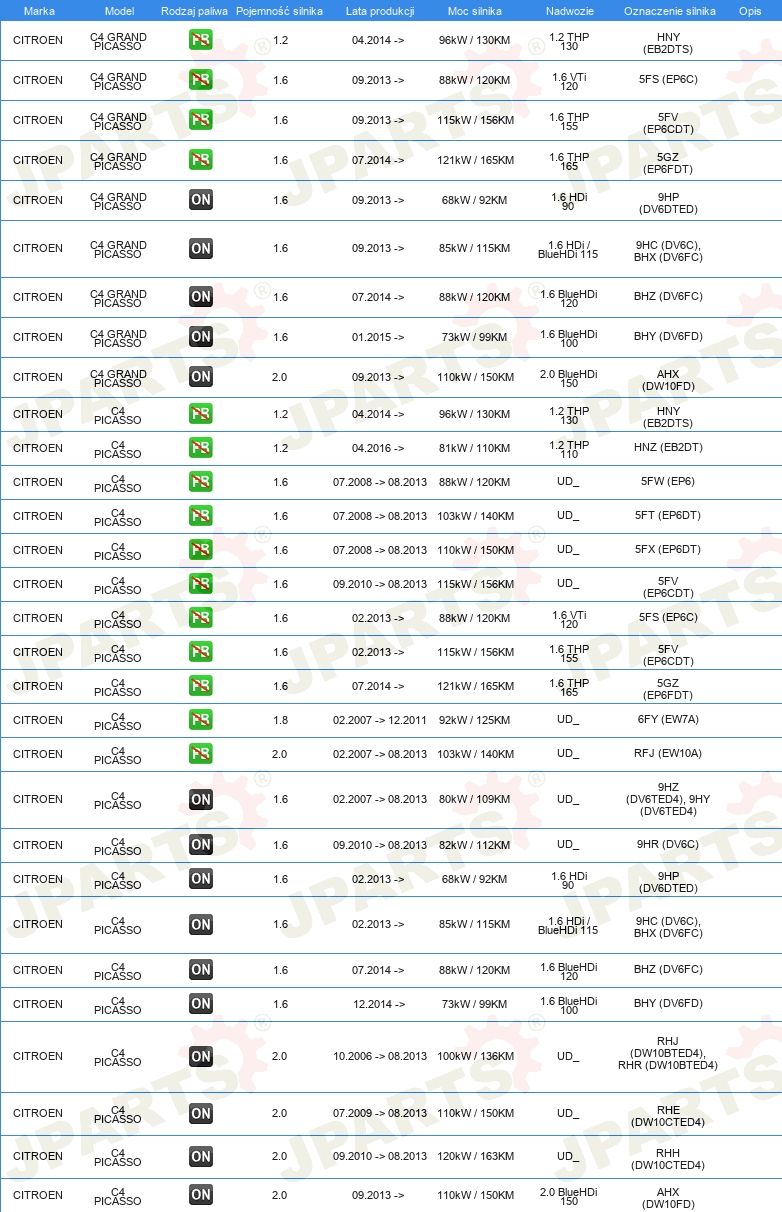
Task: Click the Nadwozie column header
Action: [x=569, y=10]
